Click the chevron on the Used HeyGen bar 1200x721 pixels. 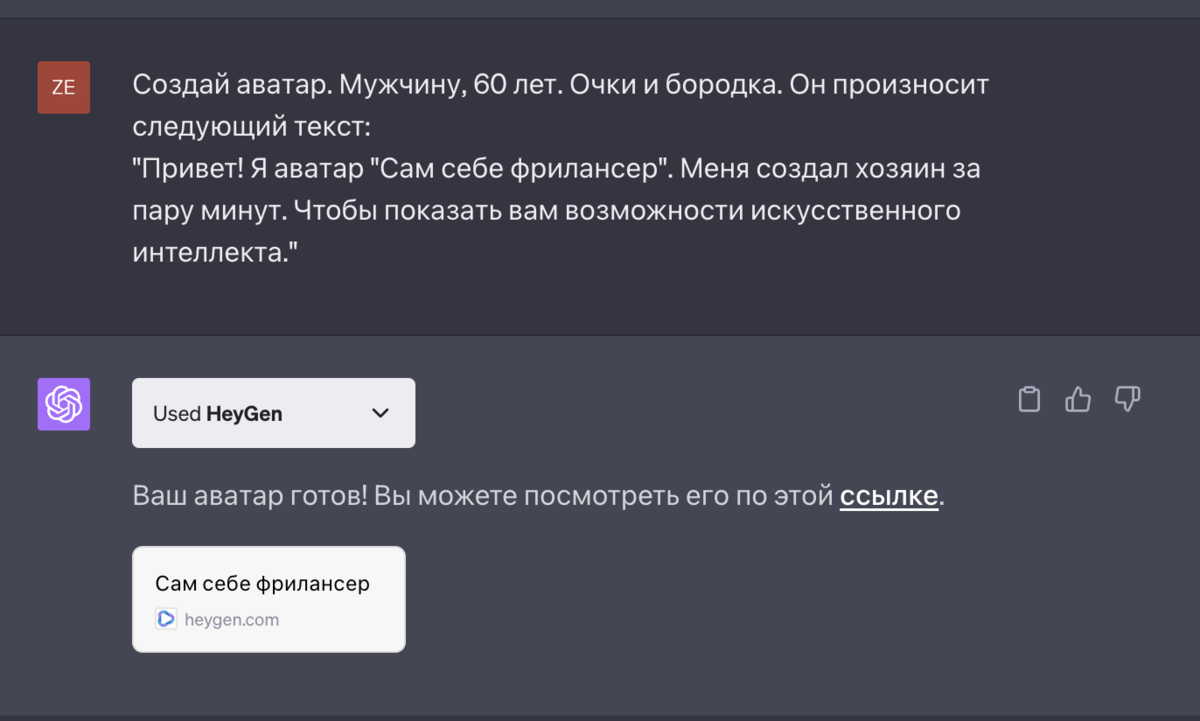pyautogui.click(x=380, y=412)
